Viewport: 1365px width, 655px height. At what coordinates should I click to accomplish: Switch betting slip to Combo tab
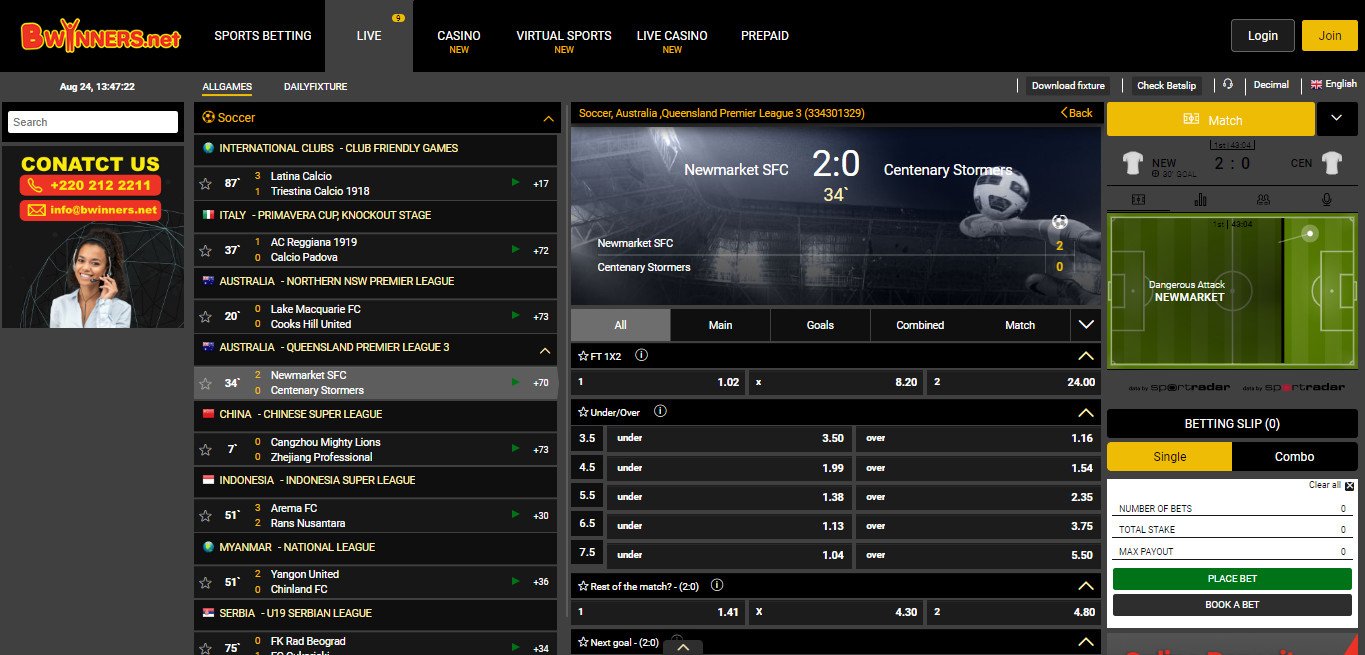[1294, 456]
